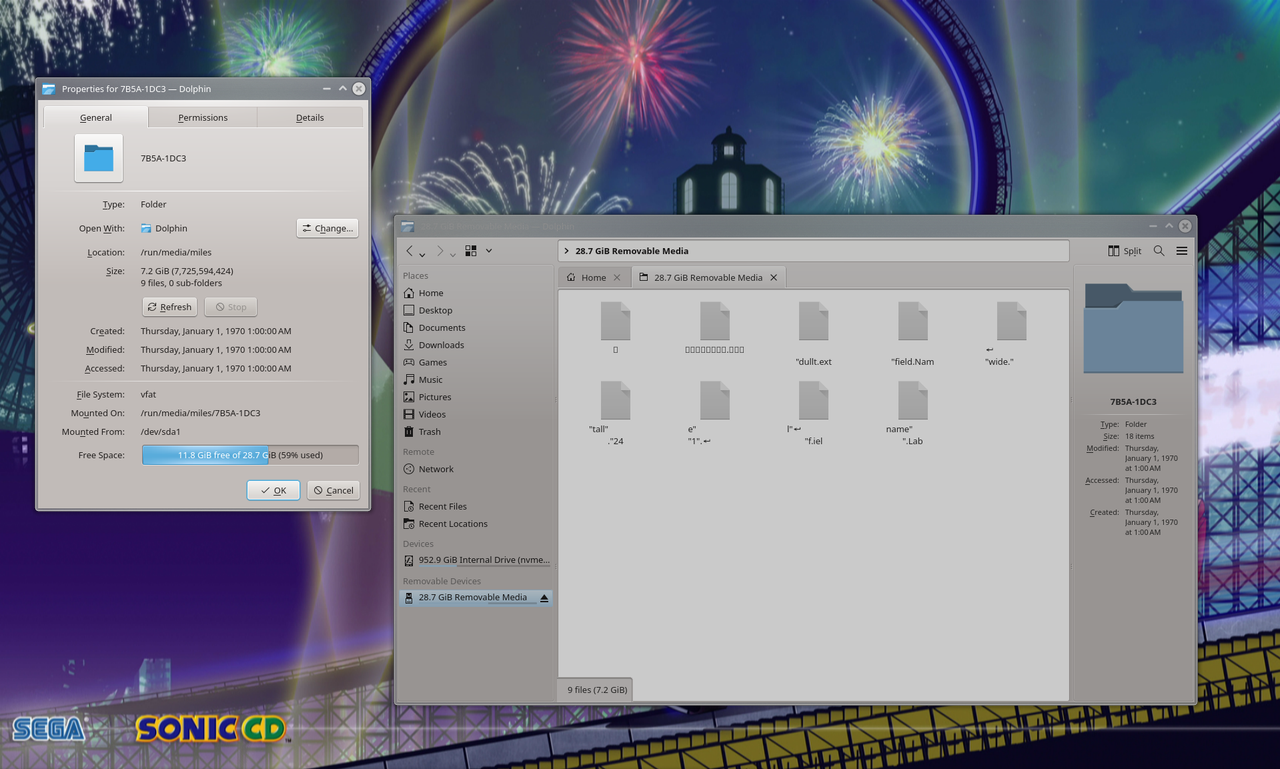Minimize the Dolphin window

1153,226
